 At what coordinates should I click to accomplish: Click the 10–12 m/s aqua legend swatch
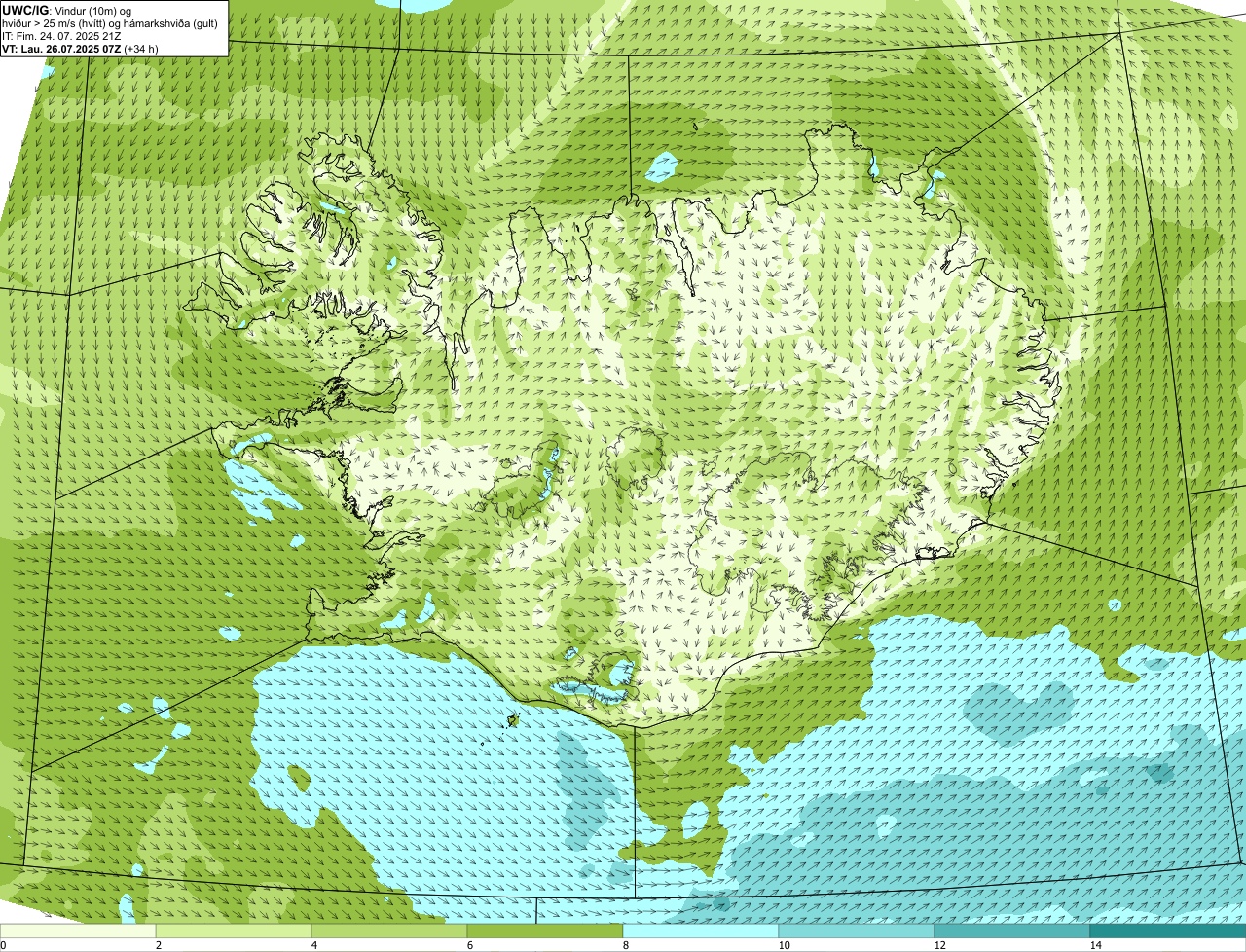pos(857,931)
